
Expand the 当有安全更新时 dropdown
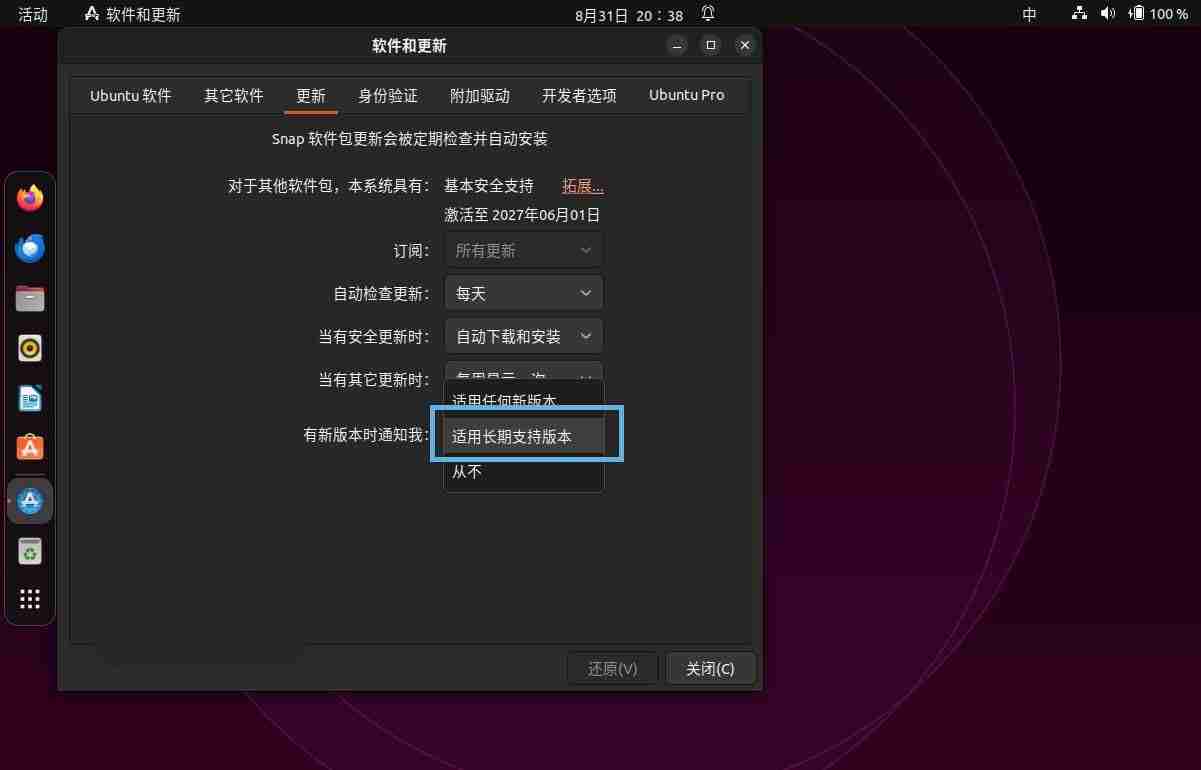pos(523,336)
